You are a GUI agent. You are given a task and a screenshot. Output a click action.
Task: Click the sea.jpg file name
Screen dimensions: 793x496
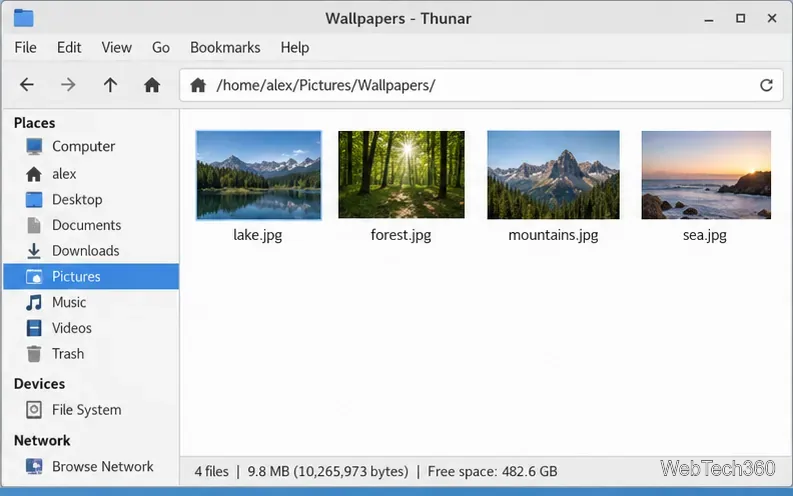[705, 235]
